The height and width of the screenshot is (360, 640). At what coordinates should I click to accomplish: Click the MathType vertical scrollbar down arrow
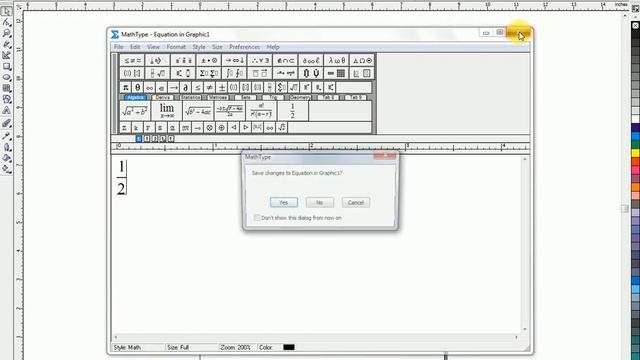[525, 329]
